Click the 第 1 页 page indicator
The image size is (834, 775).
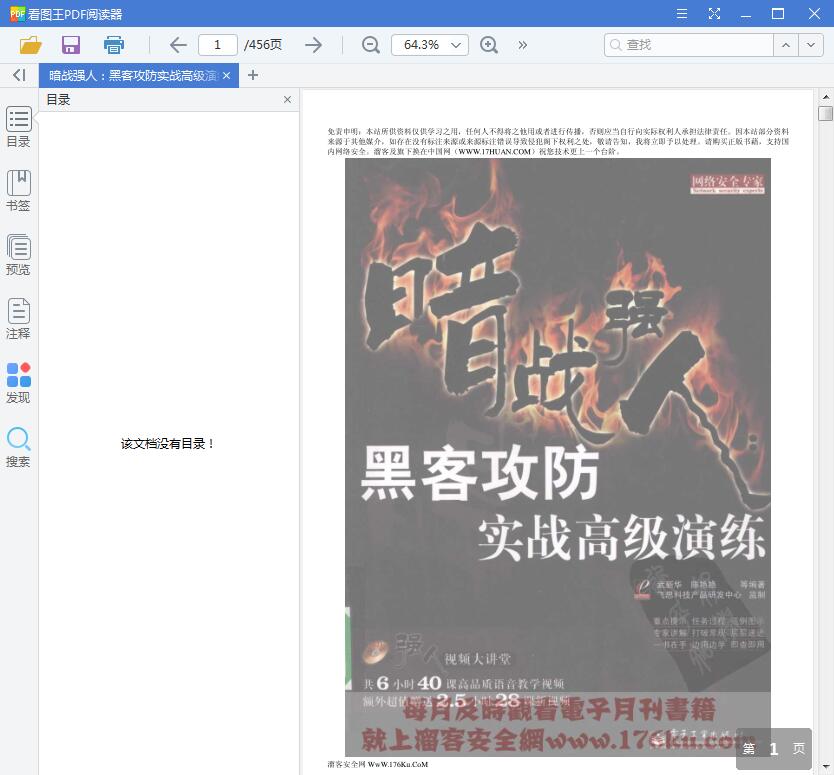773,749
